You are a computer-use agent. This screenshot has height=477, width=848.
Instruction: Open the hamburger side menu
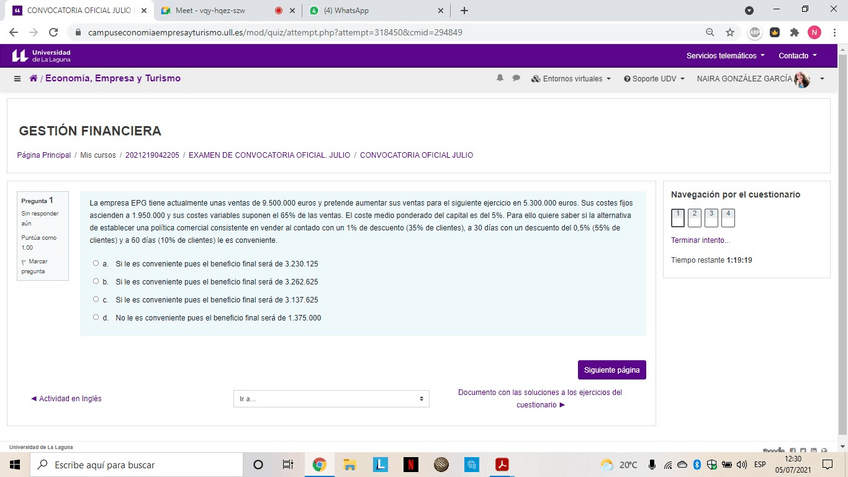pyautogui.click(x=17, y=78)
